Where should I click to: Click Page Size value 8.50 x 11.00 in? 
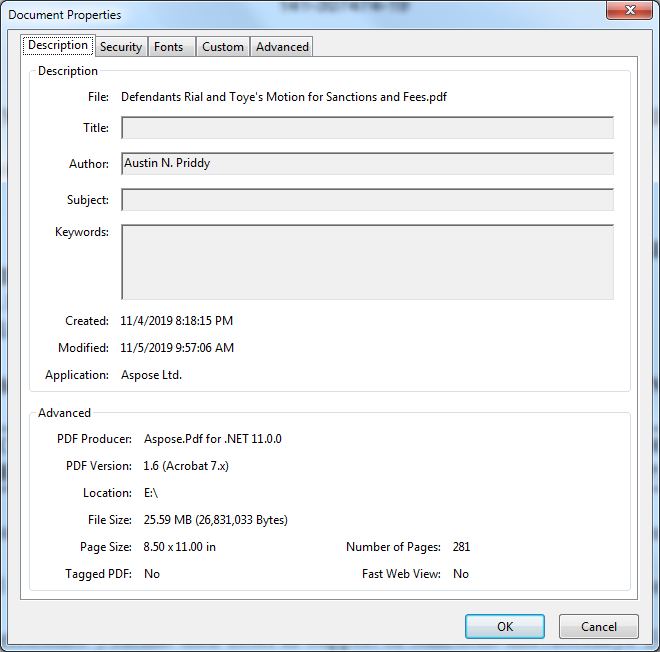[179, 547]
